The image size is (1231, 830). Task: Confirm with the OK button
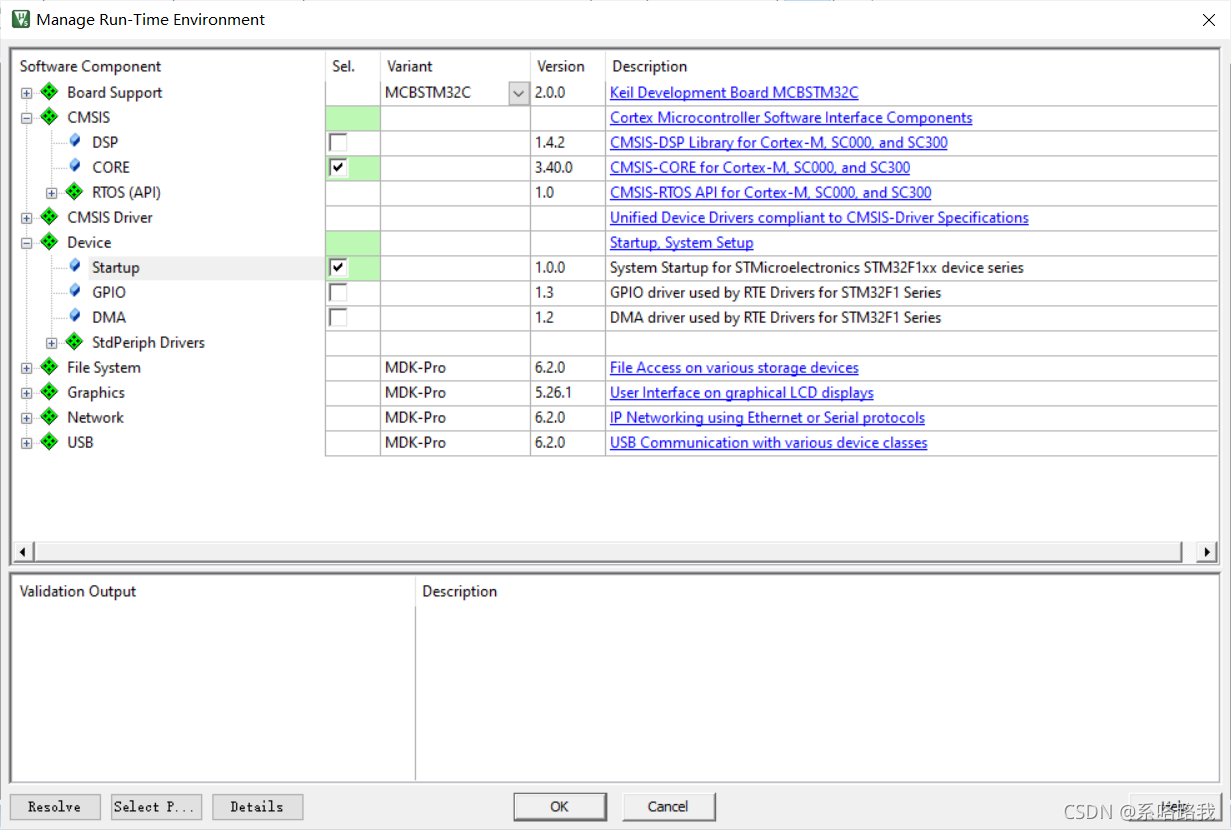560,806
